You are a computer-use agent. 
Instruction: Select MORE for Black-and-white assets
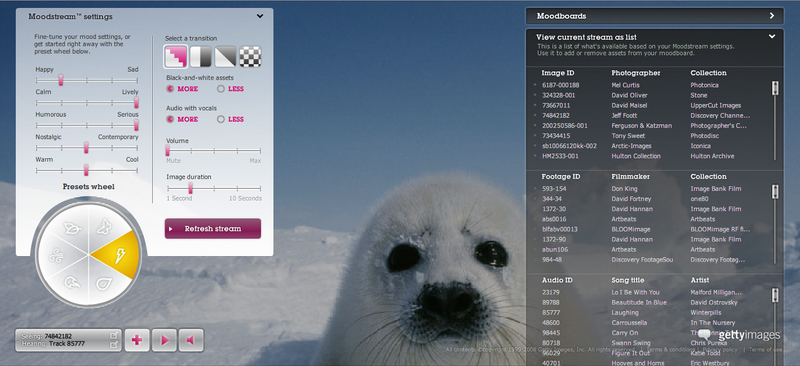tap(182, 89)
